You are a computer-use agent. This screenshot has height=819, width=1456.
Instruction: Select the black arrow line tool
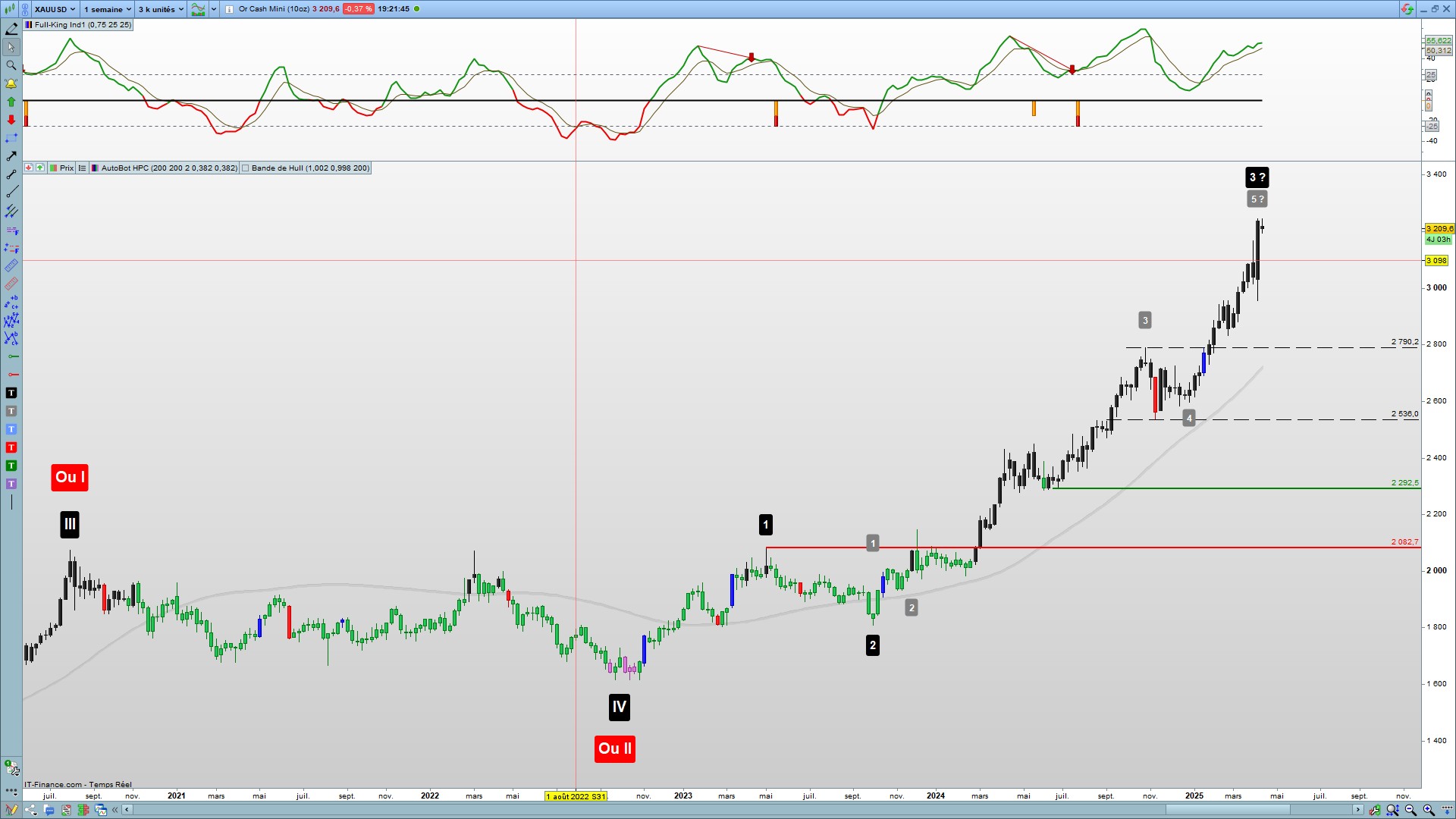click(11, 156)
